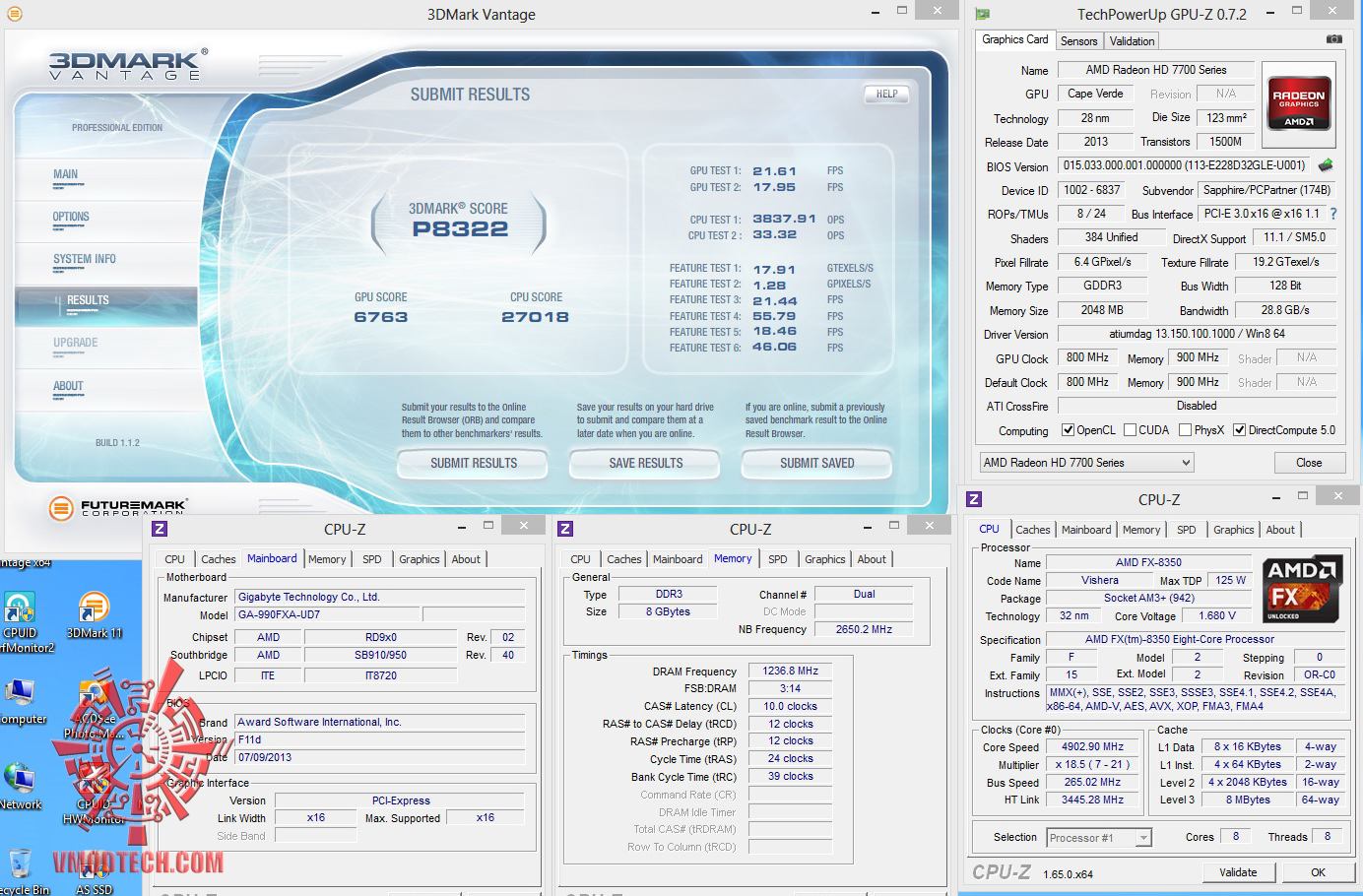Click the Validate button in CPU-Z
This screenshot has width=1363, height=896.
(x=1238, y=872)
